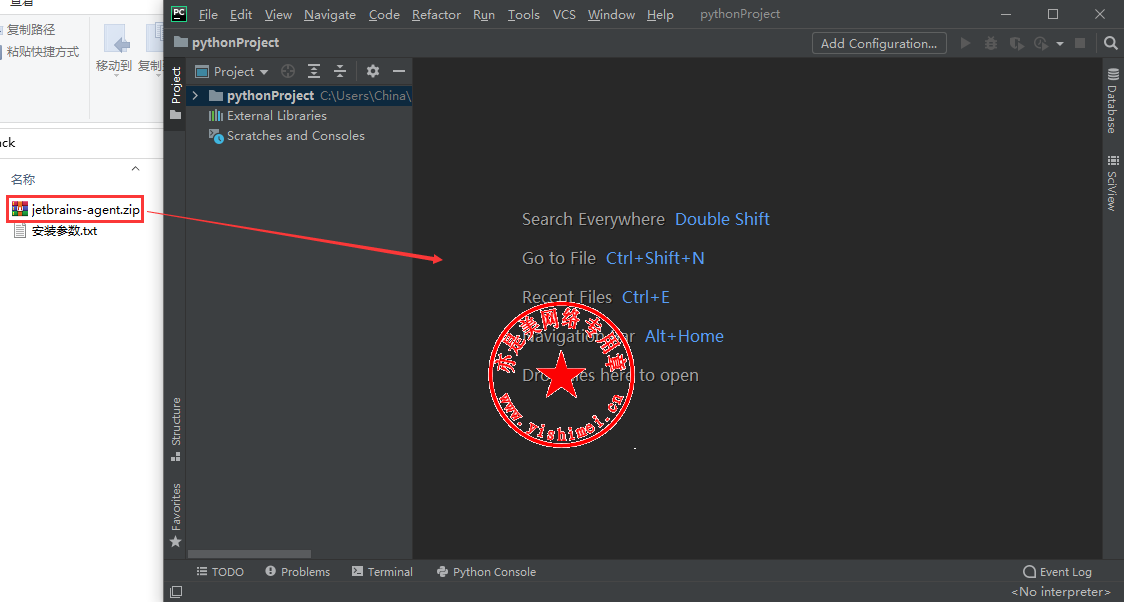The width and height of the screenshot is (1124, 602).
Task: Open the Database side tab
Action: (x=1113, y=101)
